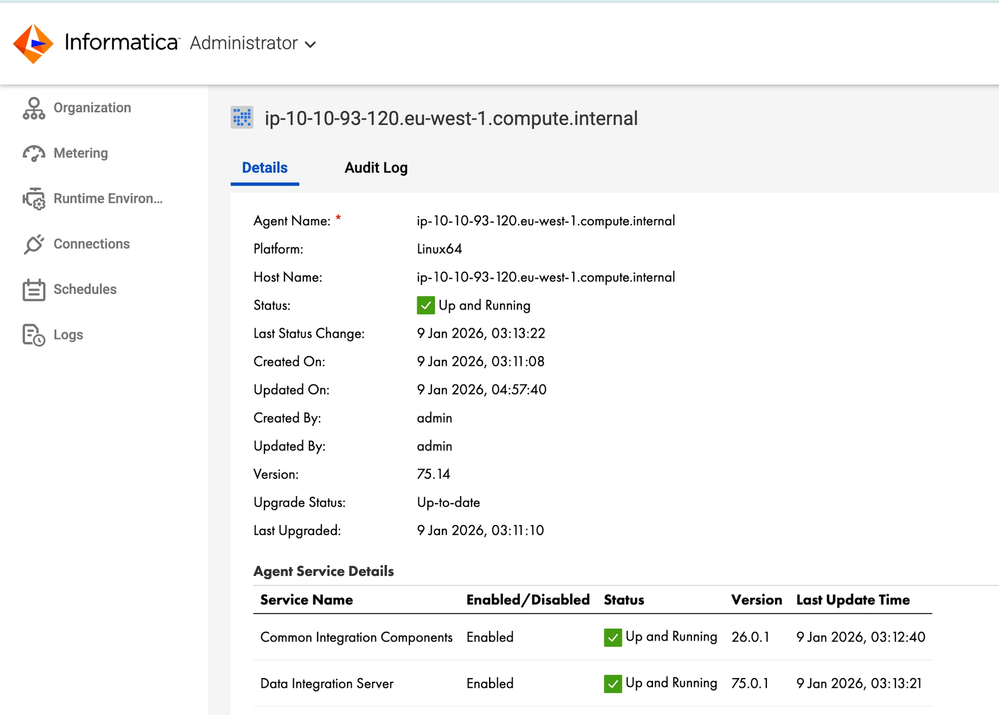This screenshot has height=715, width=999.
Task: Click the page title ip-10-10-93-120.eu-west-1.compute.internal
Action: (451, 119)
